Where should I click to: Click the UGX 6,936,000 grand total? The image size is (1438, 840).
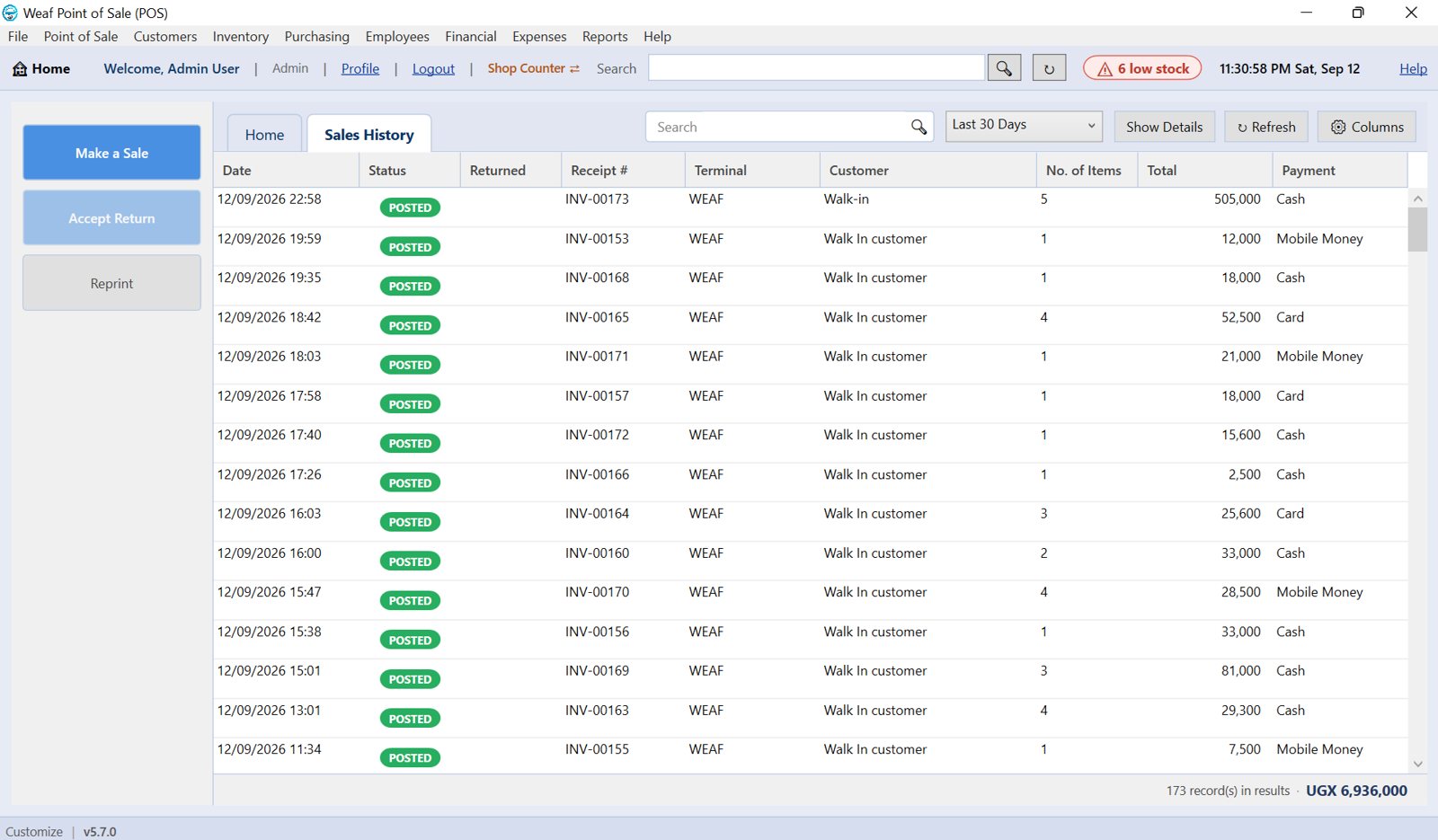(x=1356, y=791)
